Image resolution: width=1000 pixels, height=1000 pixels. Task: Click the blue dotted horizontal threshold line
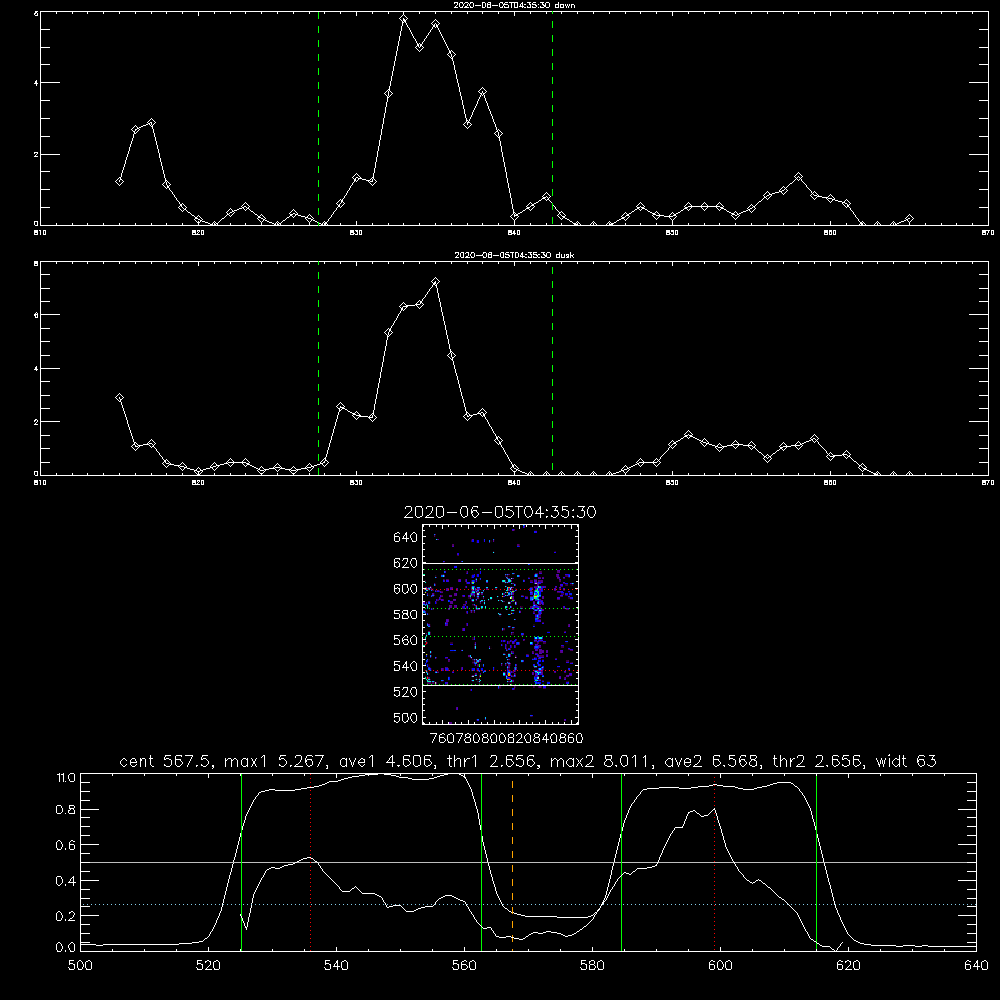(x=528, y=904)
